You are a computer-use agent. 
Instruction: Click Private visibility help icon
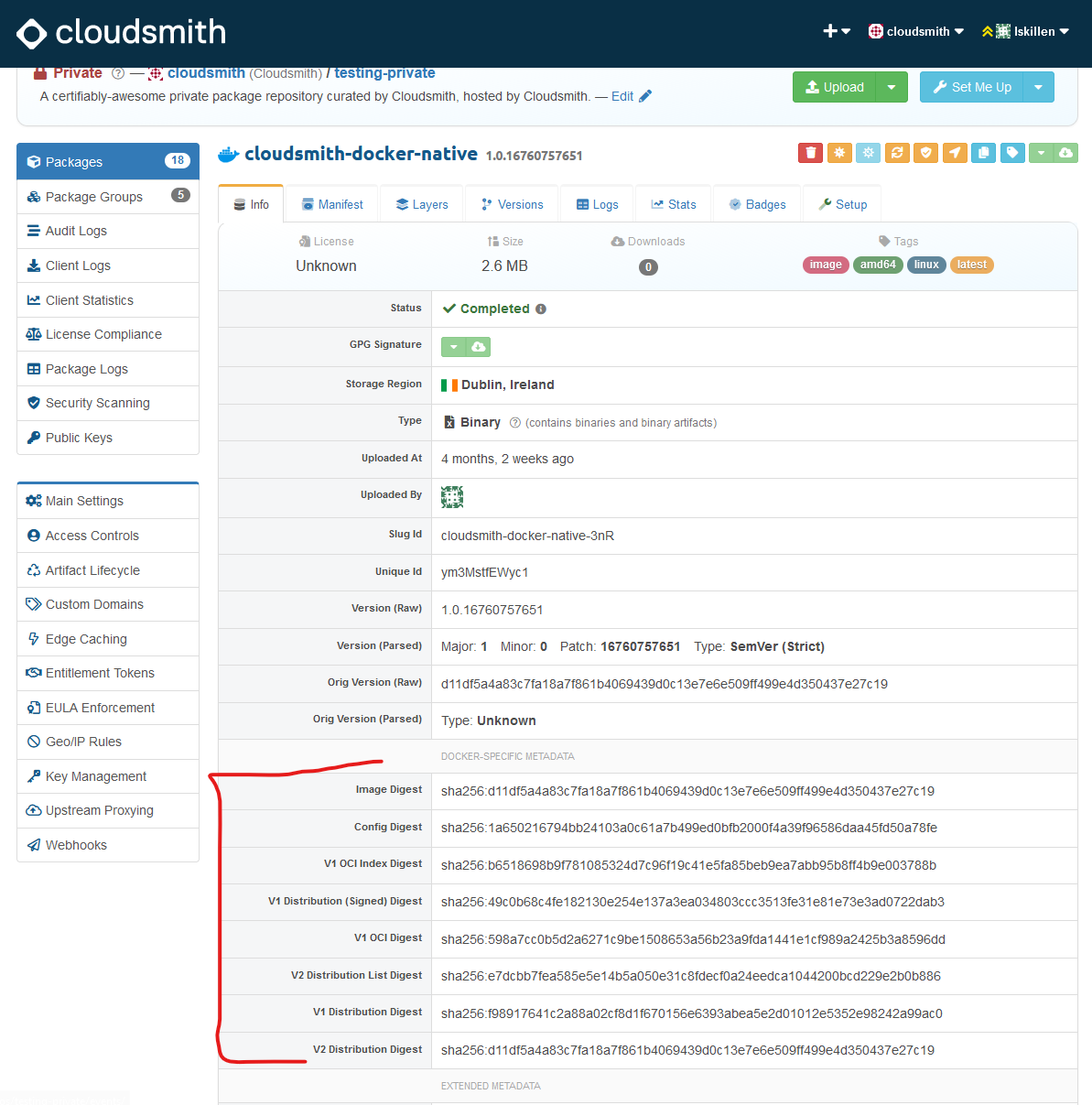118,73
